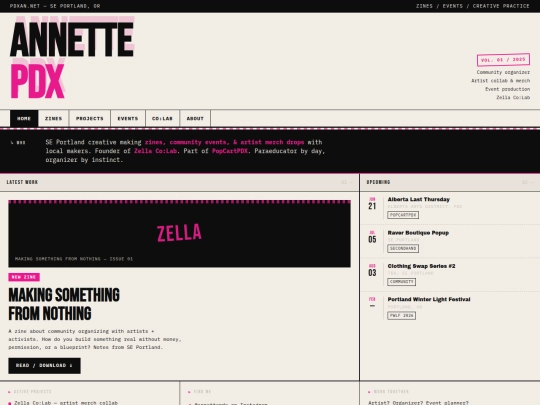Open the Alberta Last Thursday event
540x405 pixels.
pos(419,199)
